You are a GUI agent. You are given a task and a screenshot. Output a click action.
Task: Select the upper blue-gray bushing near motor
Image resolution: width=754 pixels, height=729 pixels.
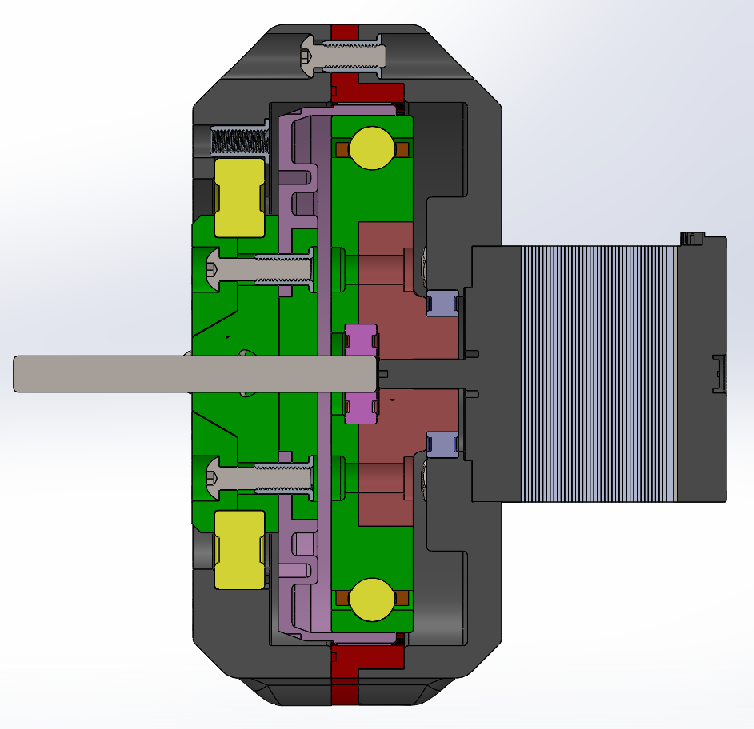pos(442,303)
